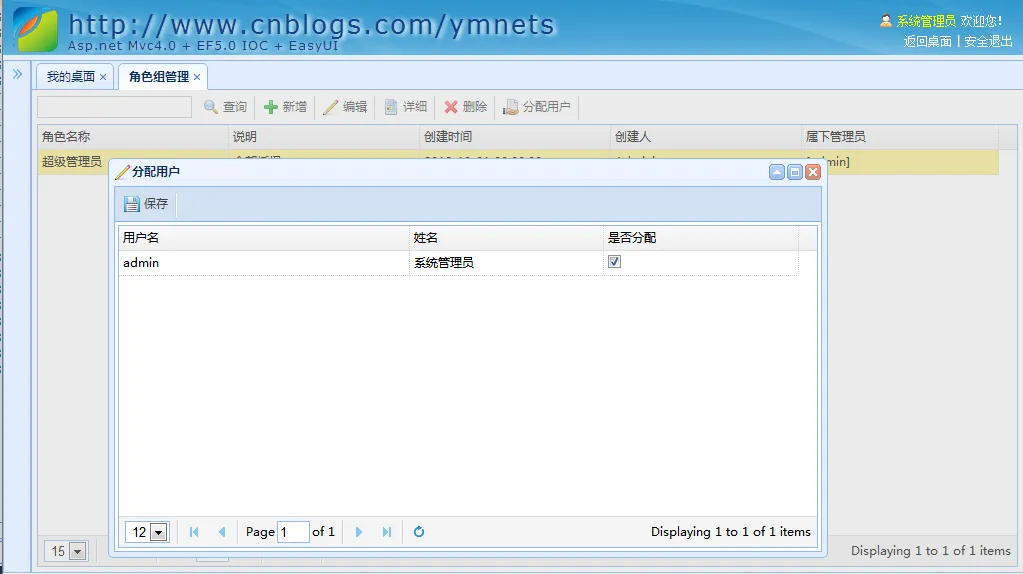
Task: Open 详细 details from the toolbar
Action: [x=406, y=107]
